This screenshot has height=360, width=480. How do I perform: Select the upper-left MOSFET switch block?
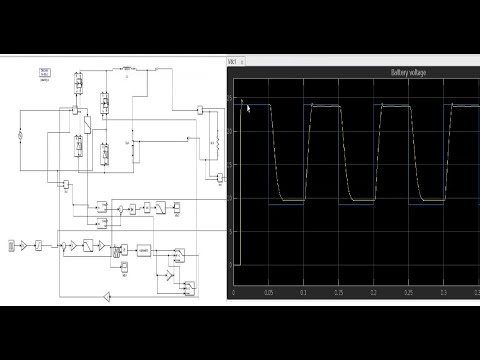78,83
